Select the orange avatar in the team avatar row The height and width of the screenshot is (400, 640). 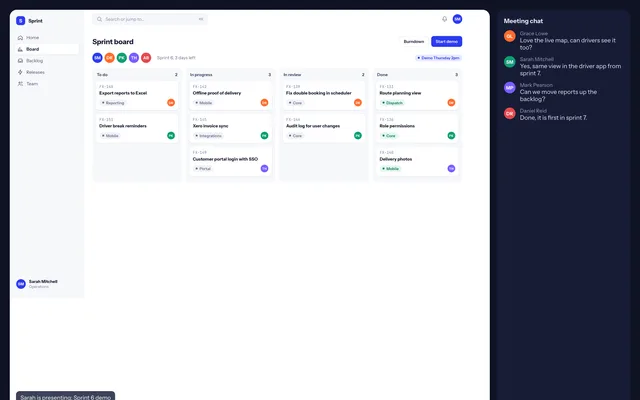(109, 58)
